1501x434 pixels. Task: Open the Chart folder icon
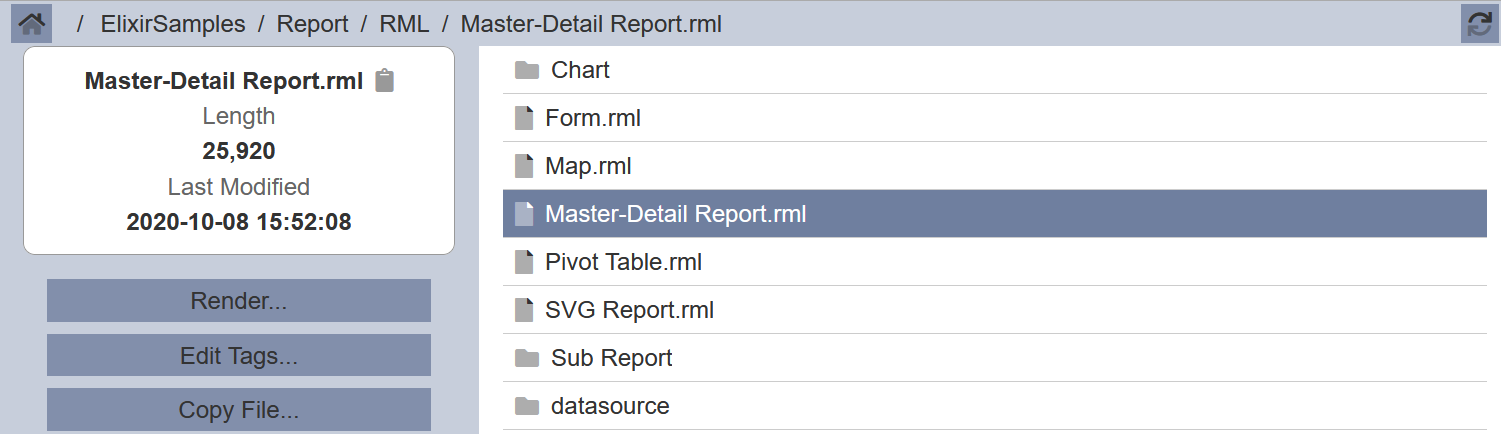coord(526,70)
